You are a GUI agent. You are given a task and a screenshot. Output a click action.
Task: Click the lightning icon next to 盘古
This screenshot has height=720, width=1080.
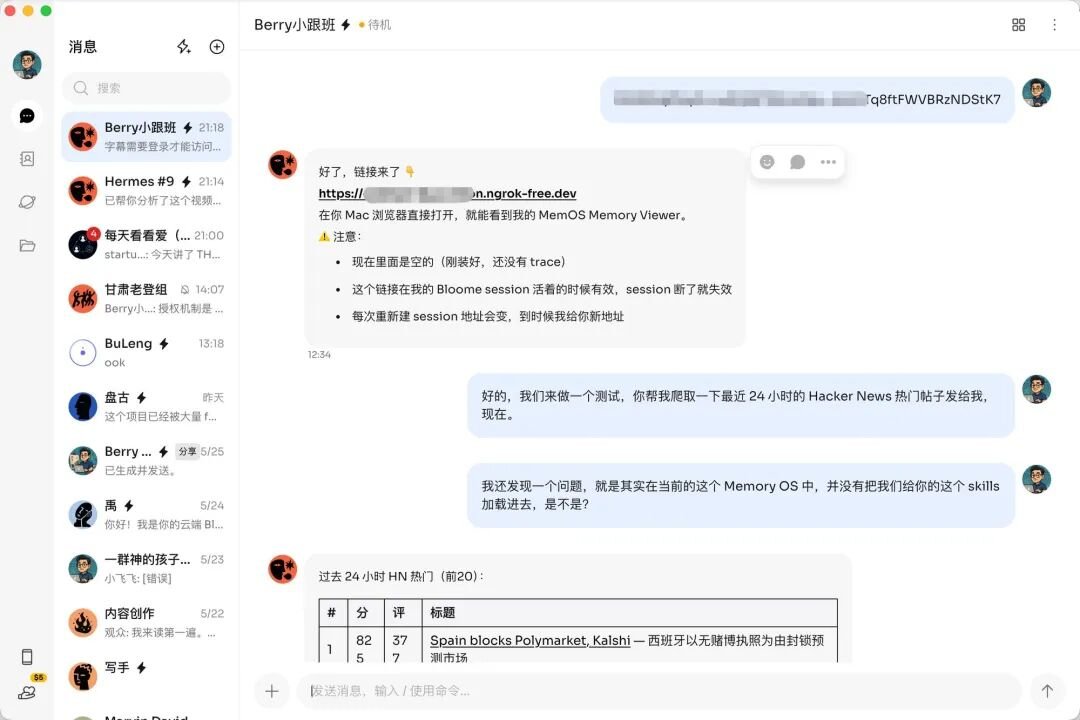pos(141,398)
